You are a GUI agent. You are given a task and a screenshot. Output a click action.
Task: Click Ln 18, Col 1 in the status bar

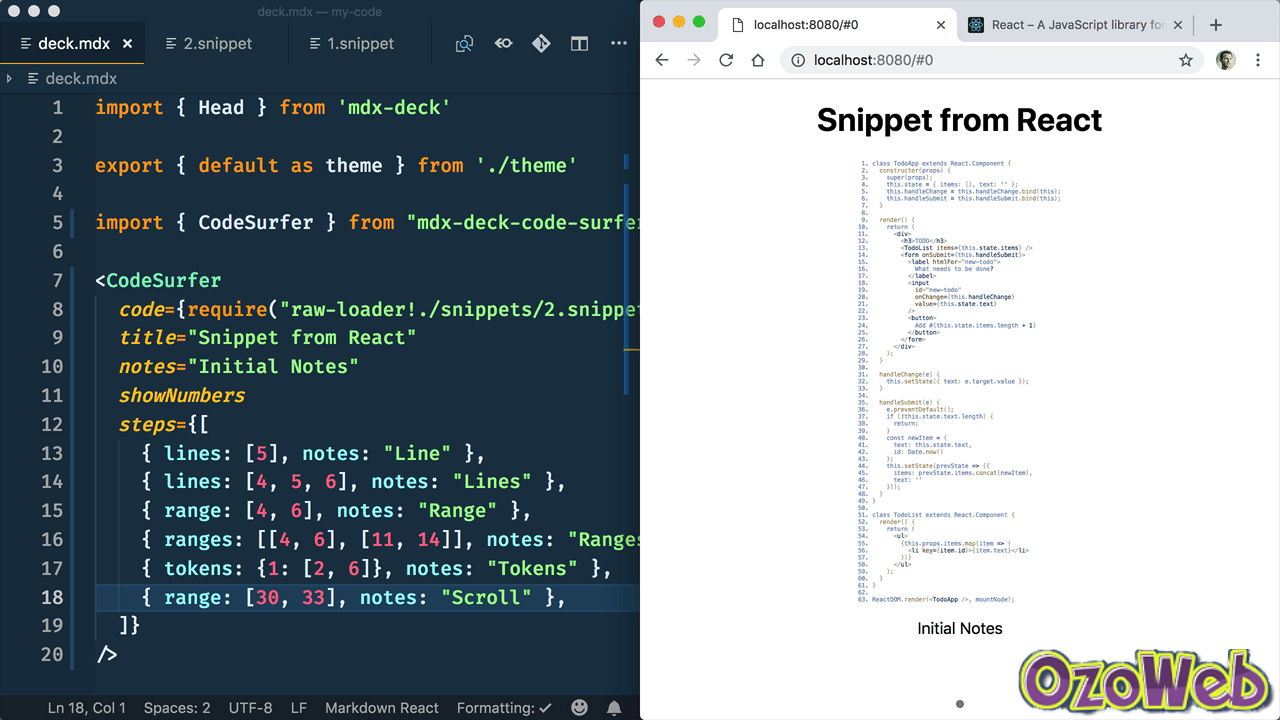coord(87,708)
